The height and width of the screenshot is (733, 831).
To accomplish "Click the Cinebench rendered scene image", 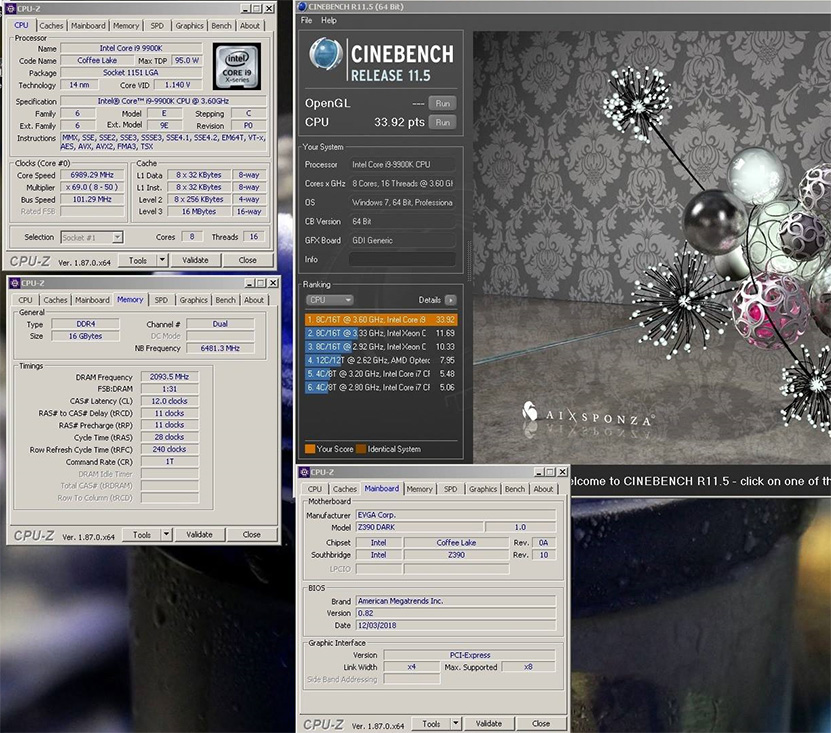I will coord(652,248).
